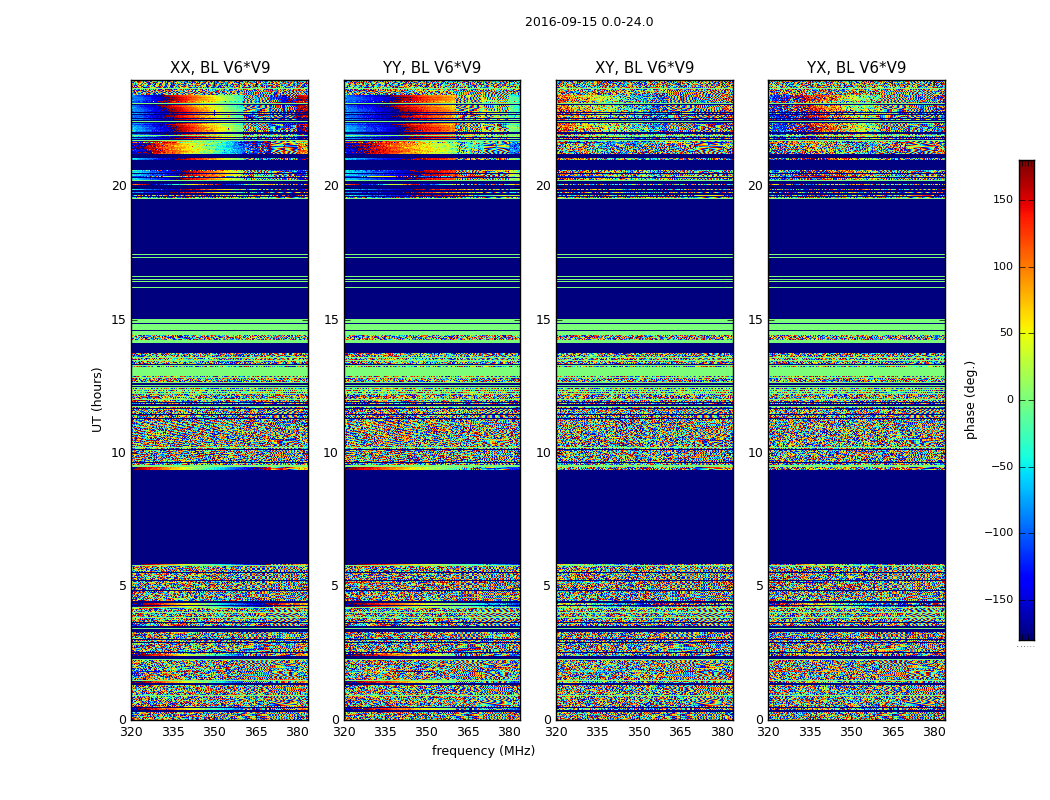Click the "20" UT tick of YY plot
Image resolution: width=1050 pixels, height=800 pixels.
pyautogui.click(x=331, y=186)
